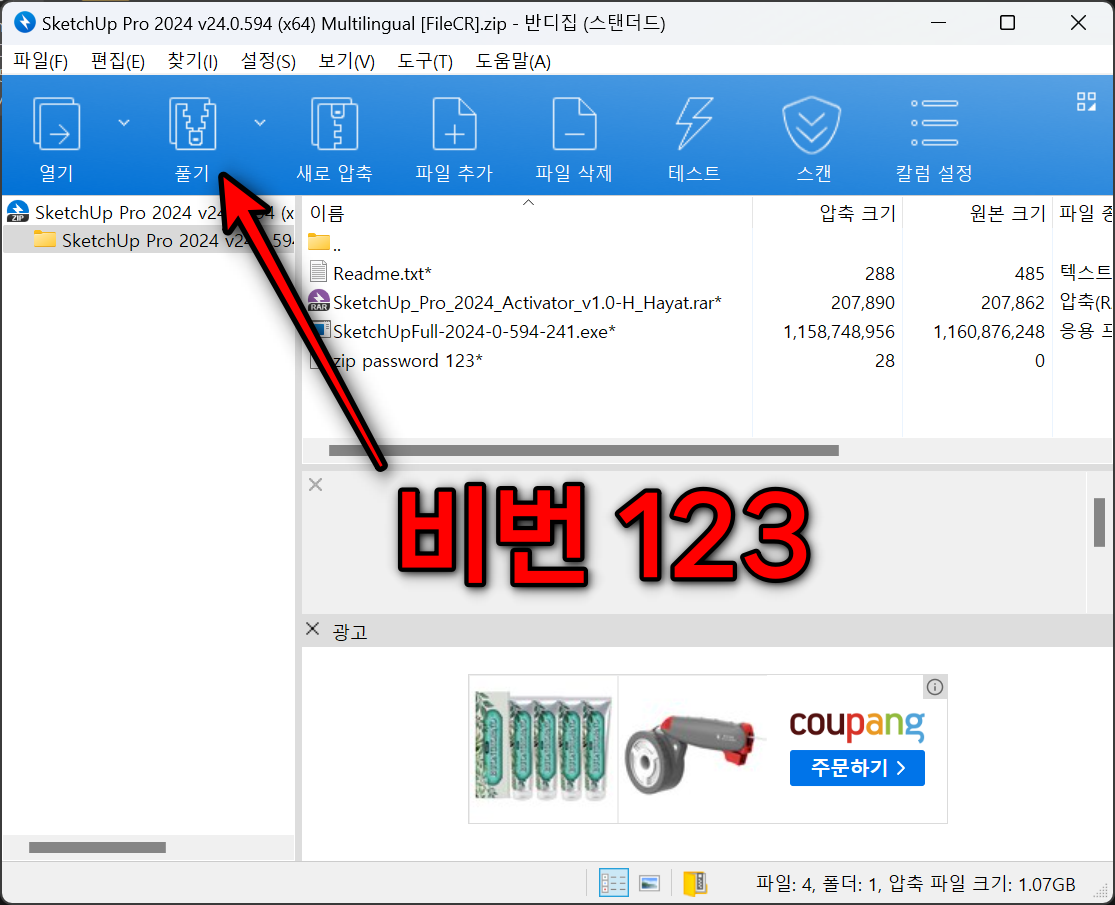The height and width of the screenshot is (905, 1115).
Task: Select the root SketchUp Pro zip tree node
Action: pyautogui.click(x=149, y=212)
